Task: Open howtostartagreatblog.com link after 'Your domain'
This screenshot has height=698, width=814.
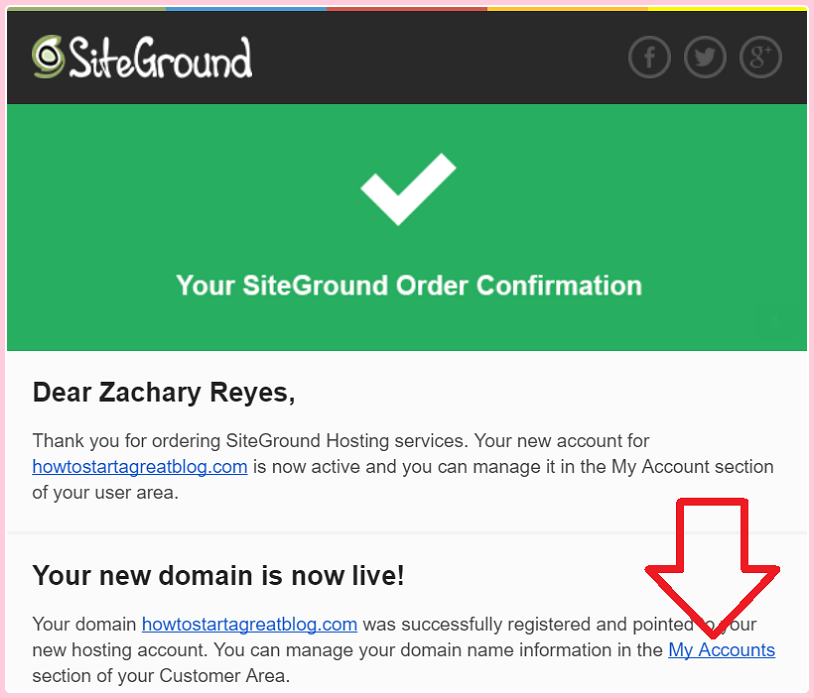Action: pyautogui.click(x=250, y=624)
